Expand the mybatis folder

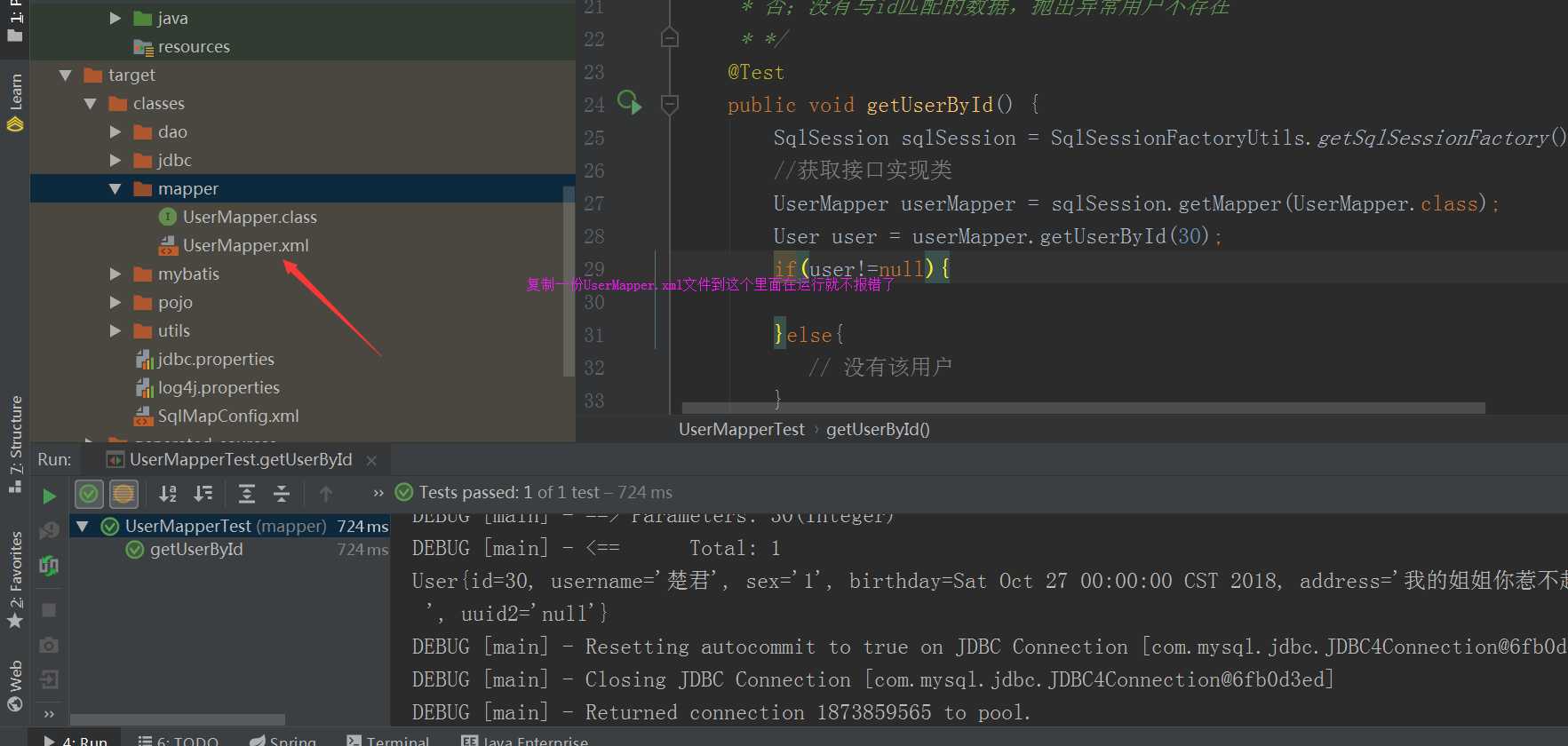115,274
